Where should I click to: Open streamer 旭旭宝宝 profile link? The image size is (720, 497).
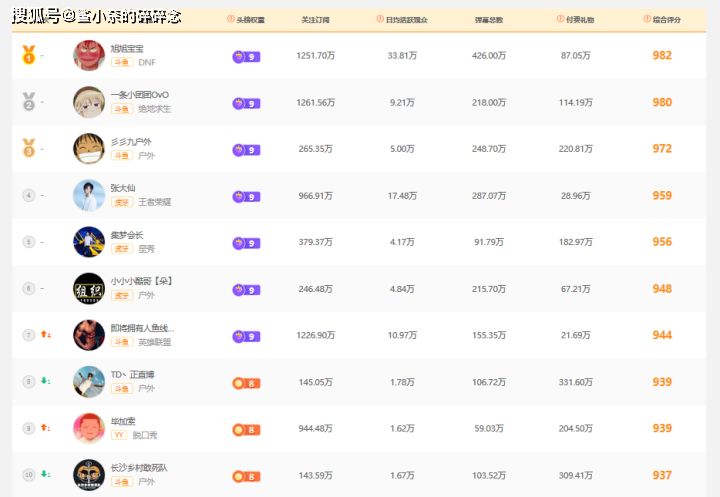pos(127,48)
